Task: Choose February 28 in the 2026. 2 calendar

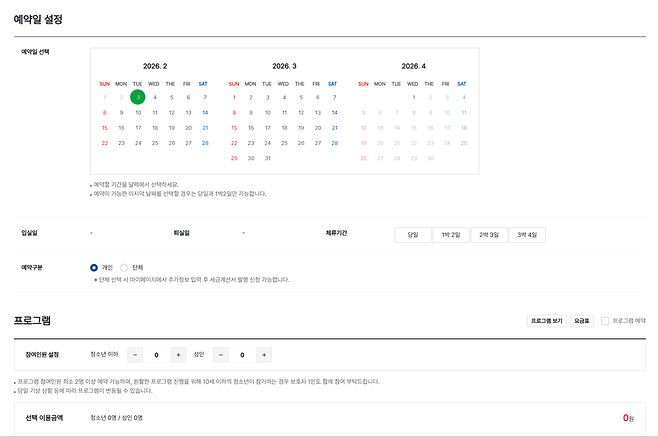Action: [x=205, y=143]
